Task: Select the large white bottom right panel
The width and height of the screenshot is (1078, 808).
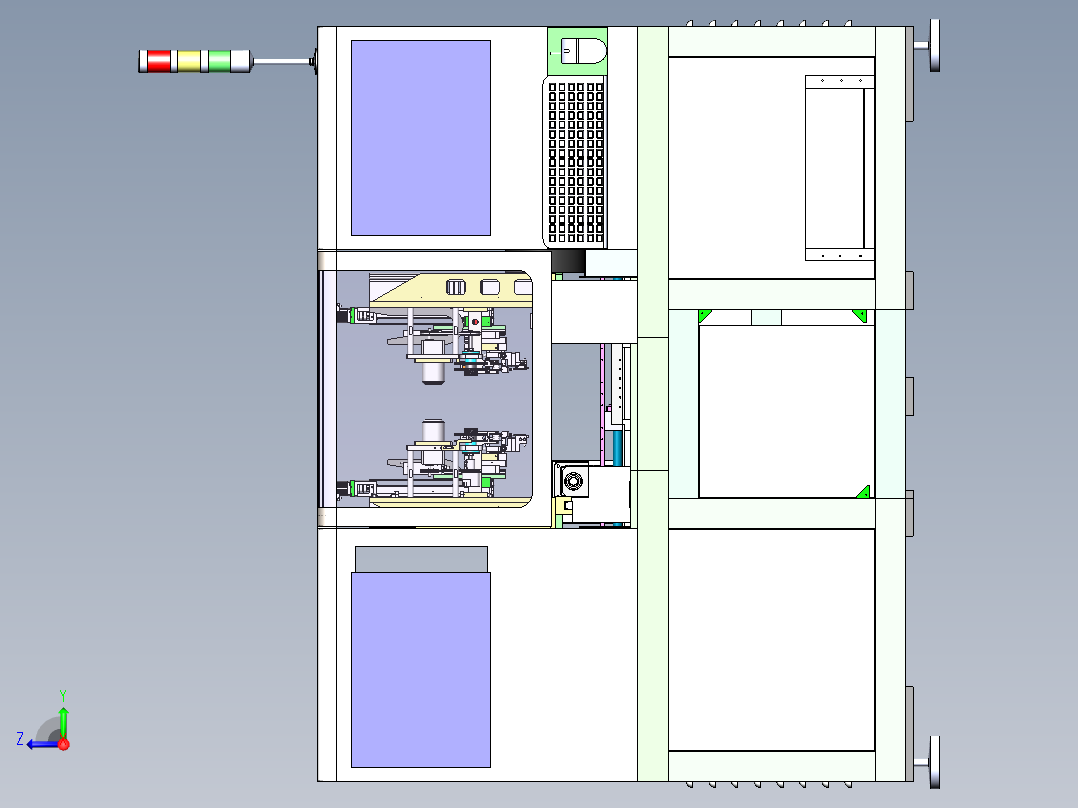Action: [771, 640]
